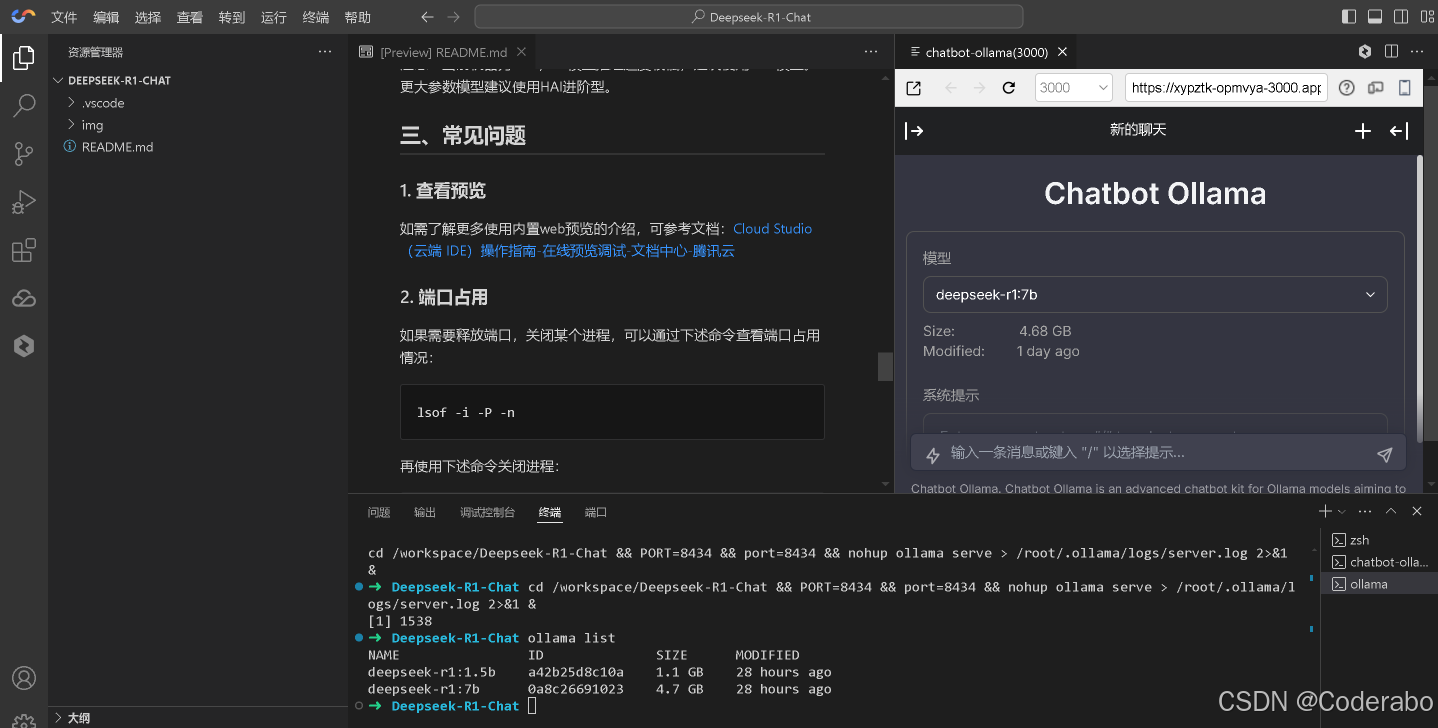Focus the preview URL address field
Image resolution: width=1438 pixels, height=728 pixels.
pos(1225,88)
